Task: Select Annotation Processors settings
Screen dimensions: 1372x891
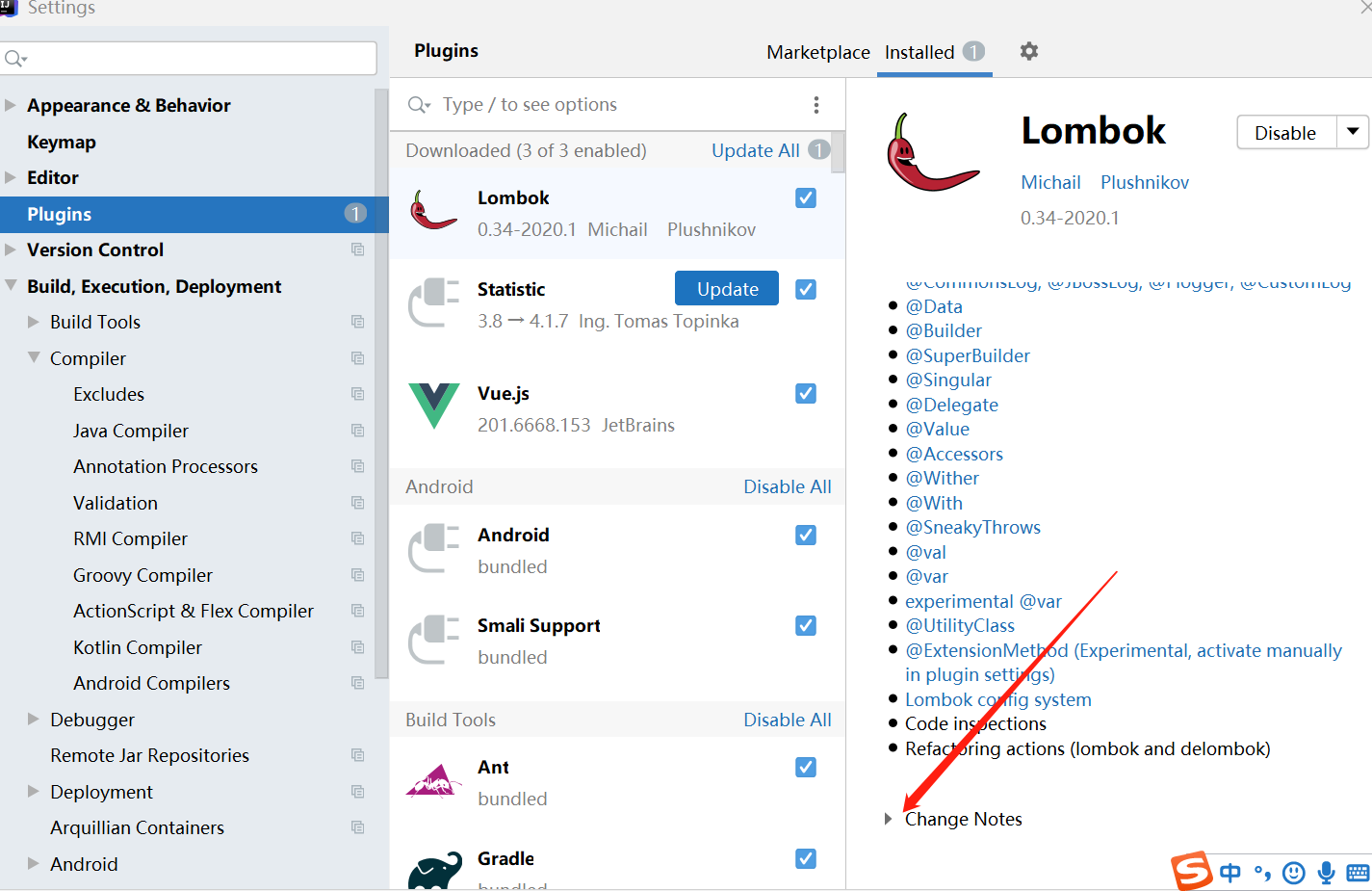Action: tap(166, 466)
